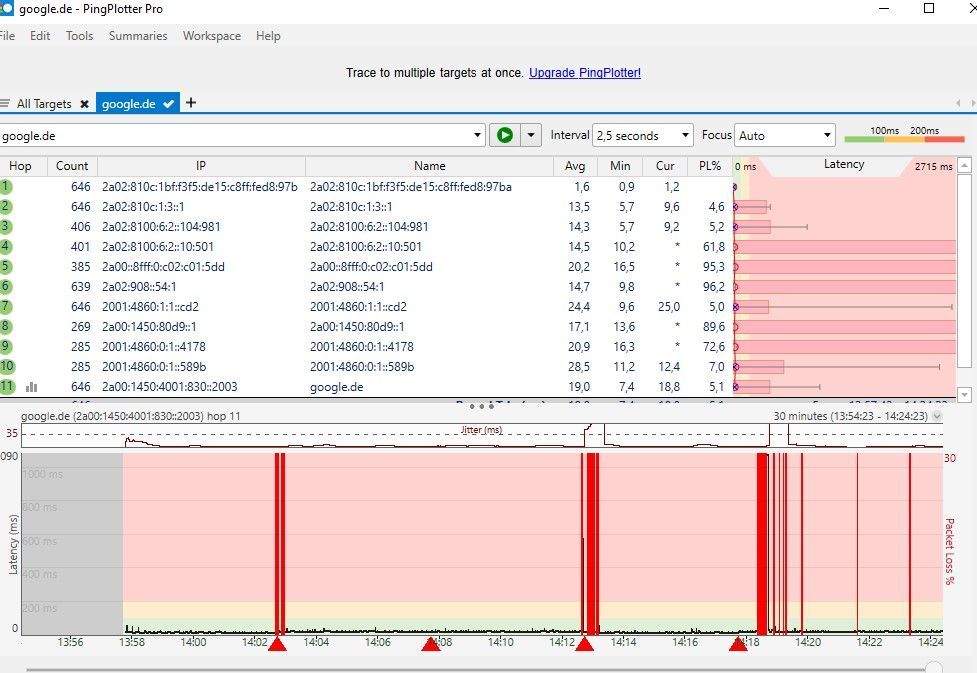Click the red alert triangle near 14:13

(x=584, y=644)
